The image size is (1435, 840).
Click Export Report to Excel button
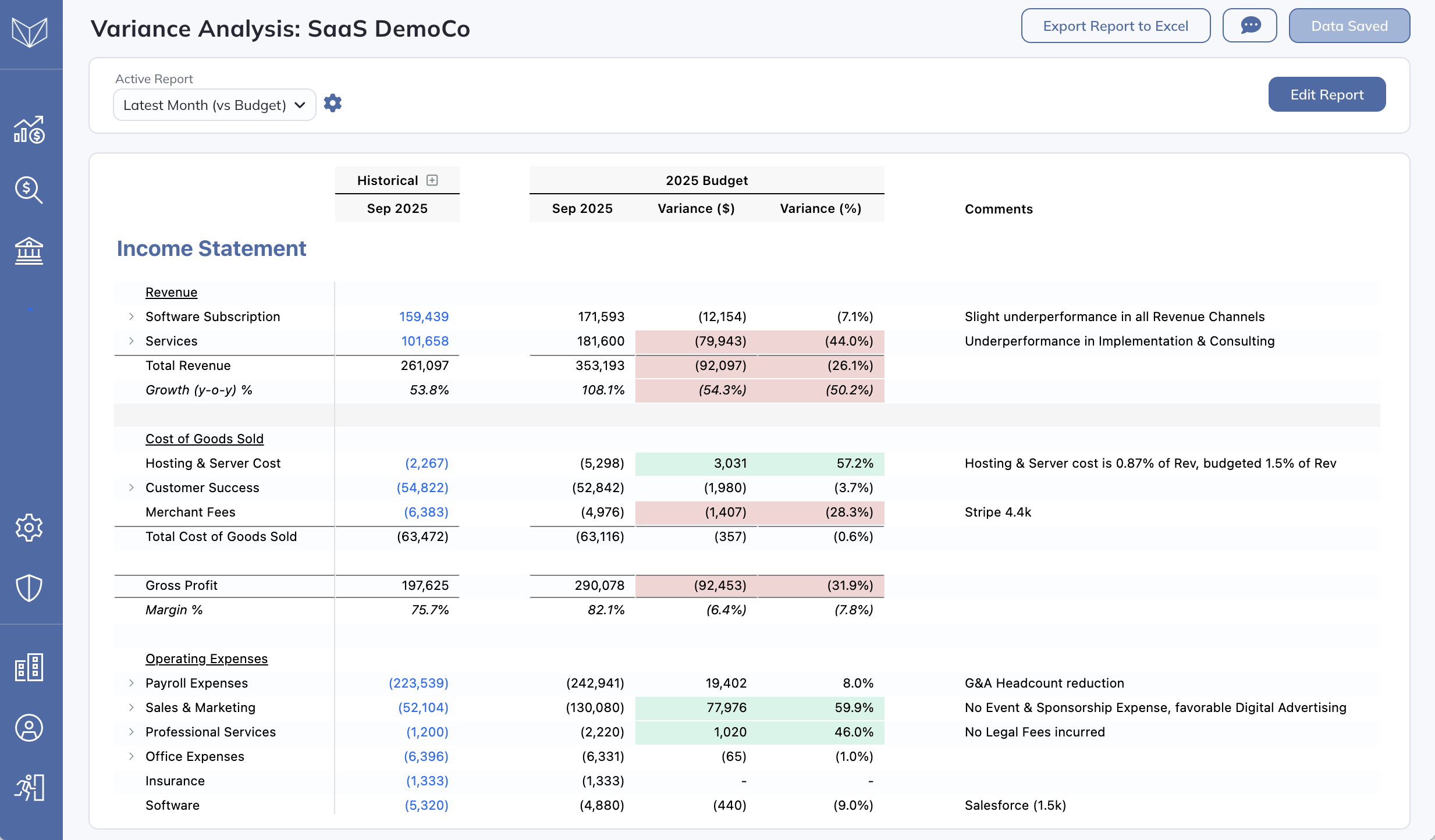click(x=1116, y=26)
